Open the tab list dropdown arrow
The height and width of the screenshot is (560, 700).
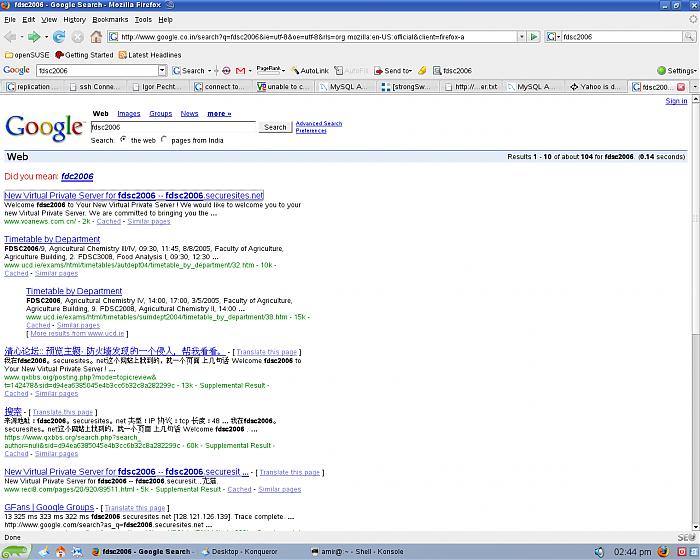[694, 87]
